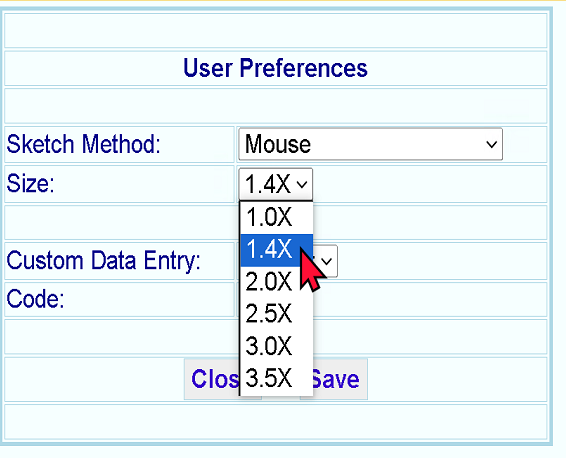Click the blank row above User Preferences
The height and width of the screenshot is (458, 566).
(276, 30)
